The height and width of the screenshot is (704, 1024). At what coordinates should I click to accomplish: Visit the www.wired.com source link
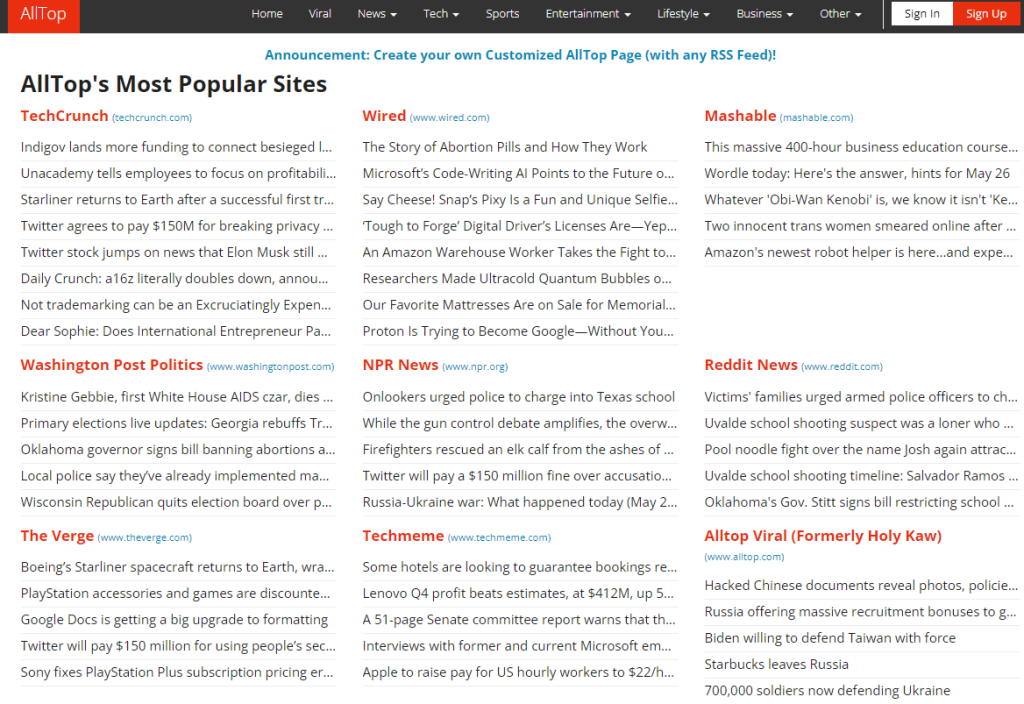pos(449,118)
